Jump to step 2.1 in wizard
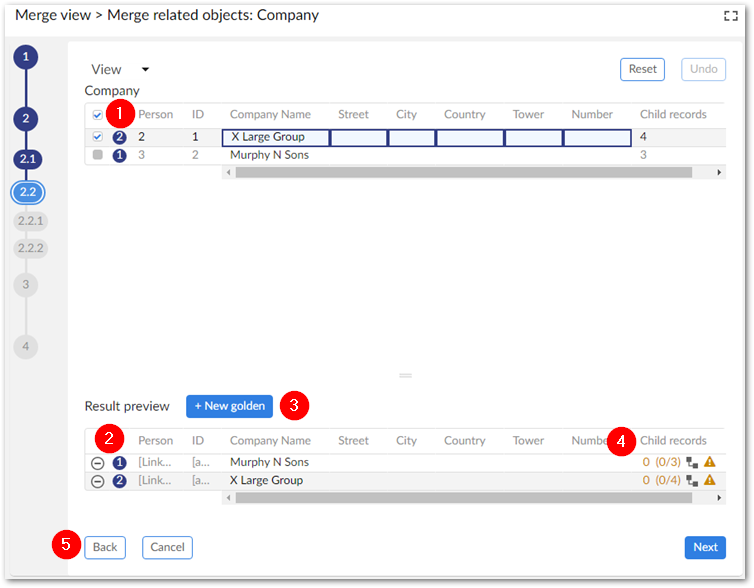 (26, 158)
